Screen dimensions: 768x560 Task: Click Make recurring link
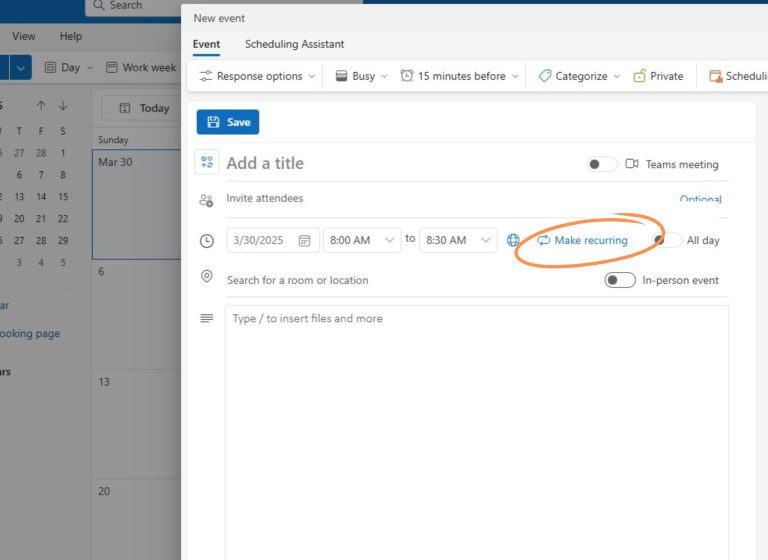[x=582, y=241]
